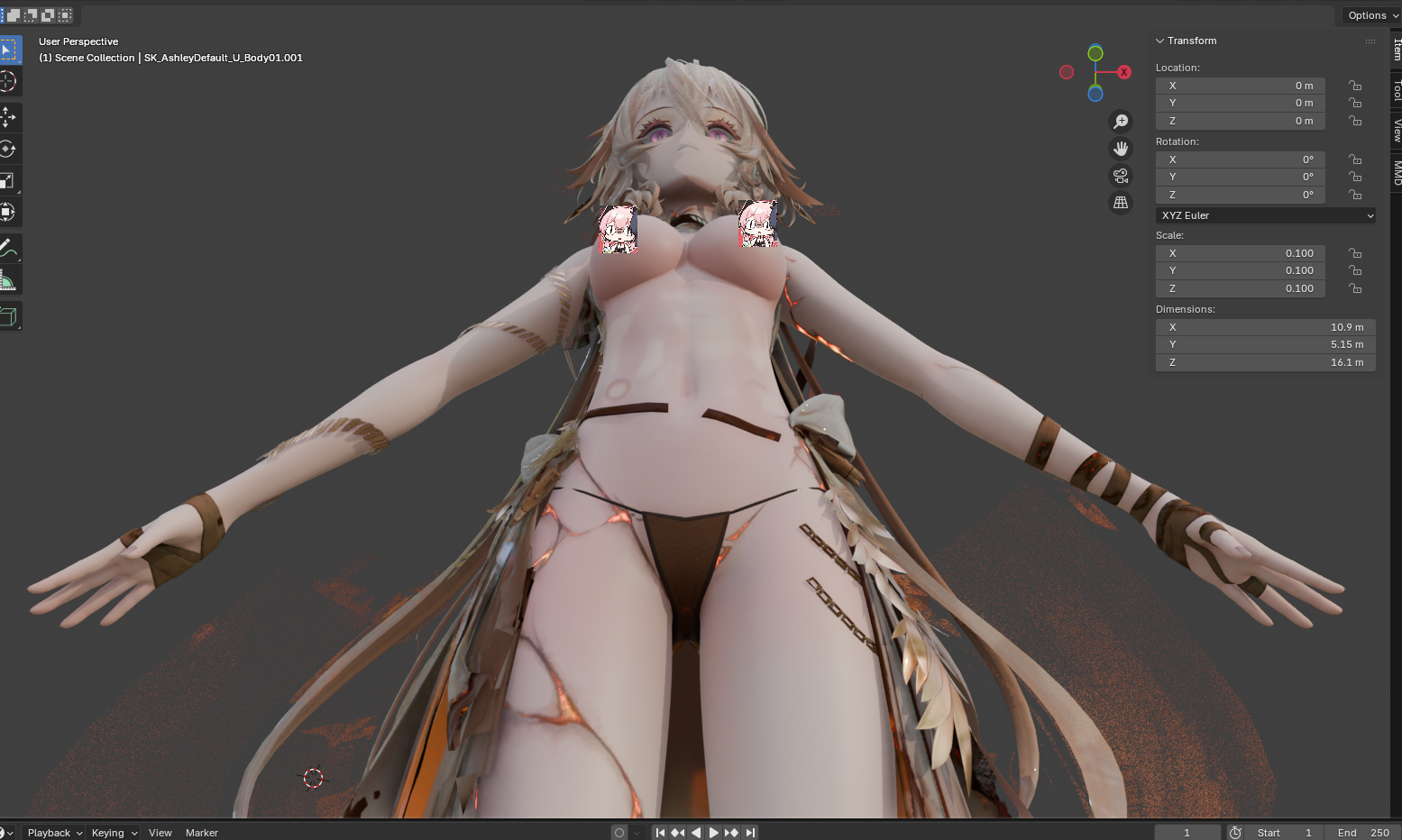The image size is (1402, 840).
Task: Click the Dimensions Z field showing 16.1 m
Action: (1266, 362)
